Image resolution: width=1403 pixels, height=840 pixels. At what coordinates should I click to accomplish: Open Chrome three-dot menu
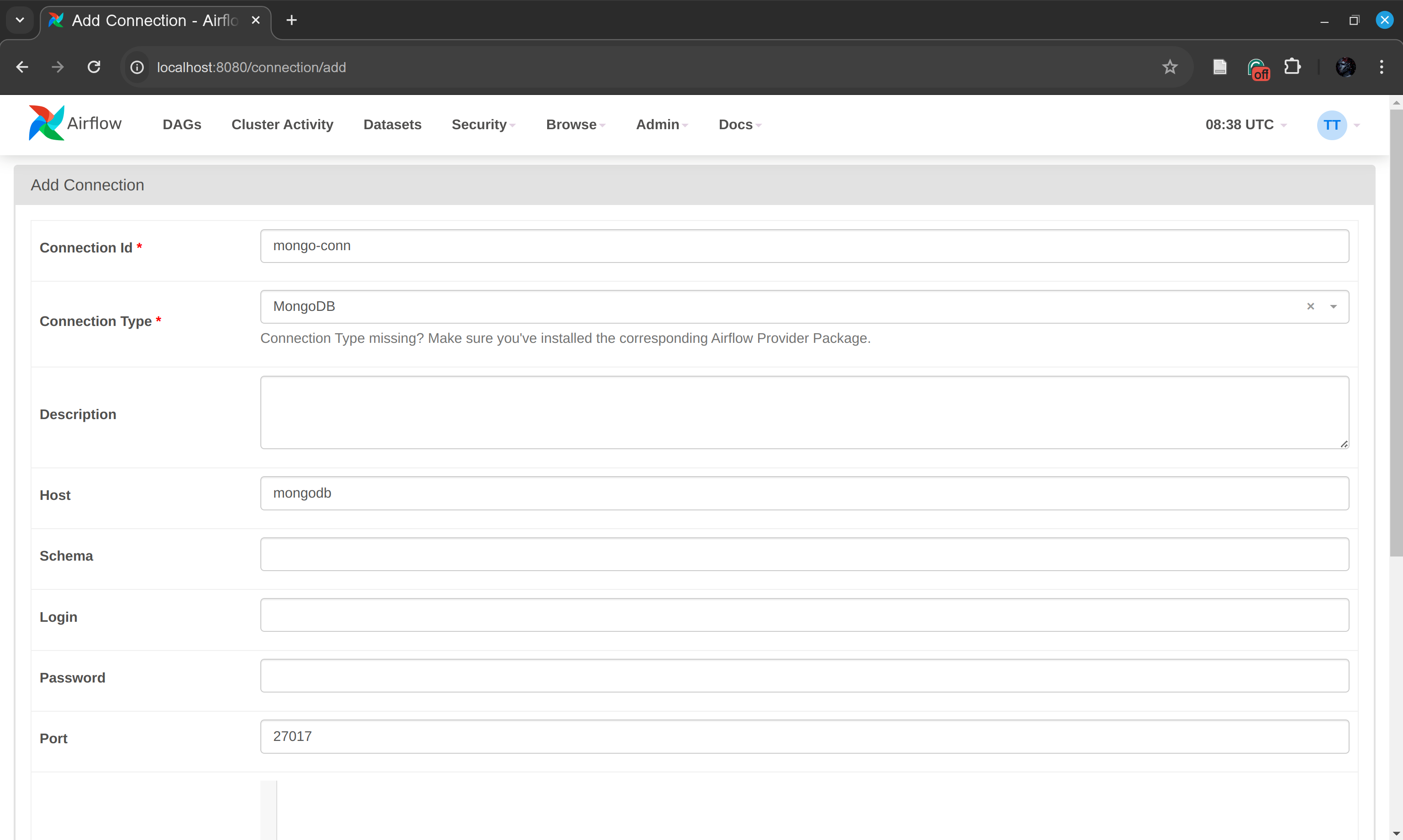(1382, 68)
